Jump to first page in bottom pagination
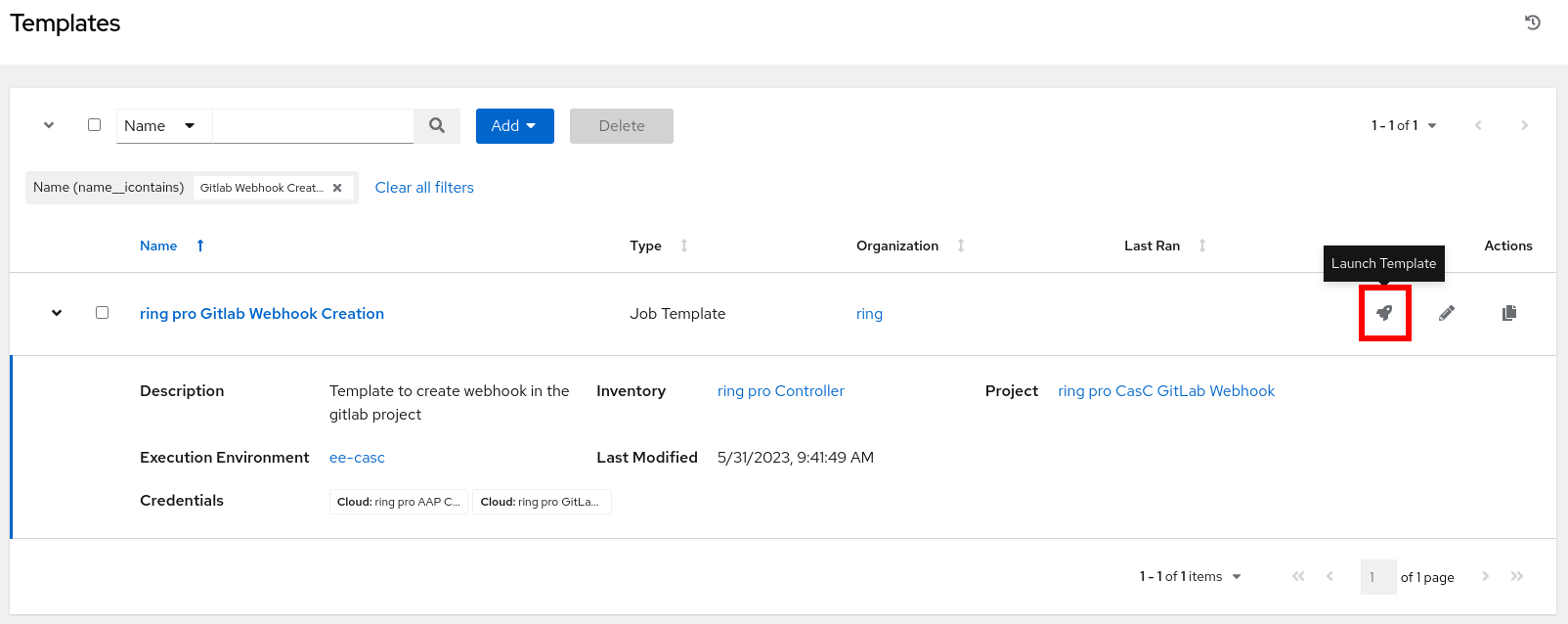 1298,576
